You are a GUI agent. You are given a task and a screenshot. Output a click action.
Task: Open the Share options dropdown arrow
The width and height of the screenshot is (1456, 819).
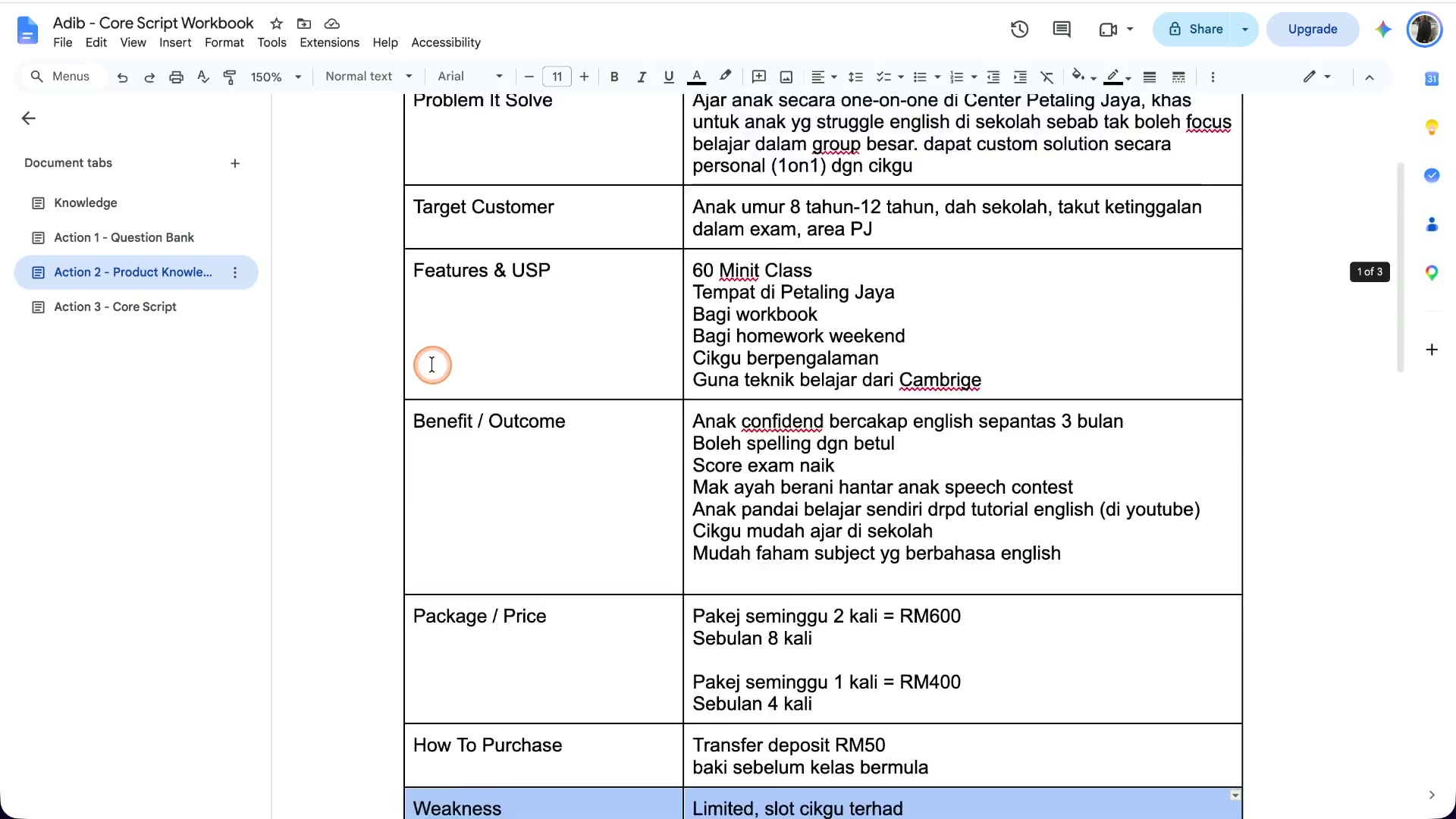pyautogui.click(x=1245, y=29)
